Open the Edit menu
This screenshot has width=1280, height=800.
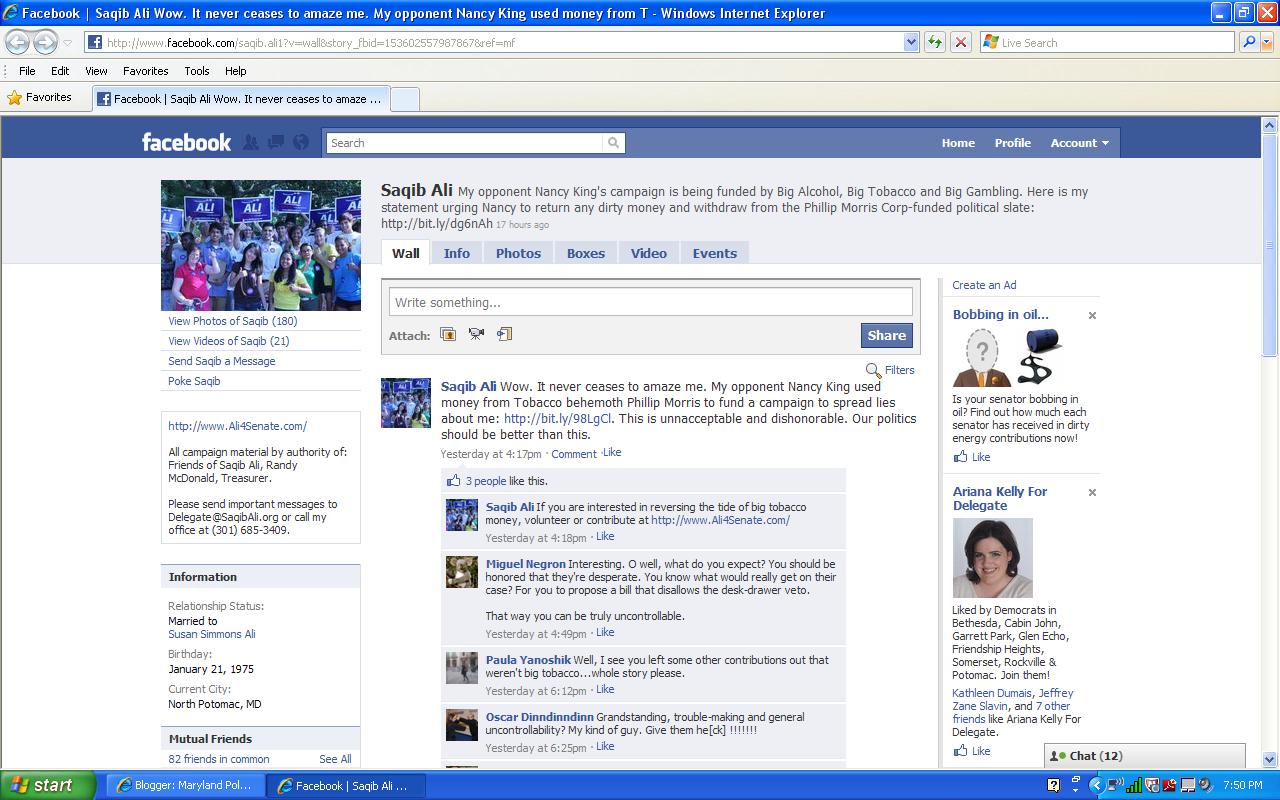pyautogui.click(x=60, y=71)
